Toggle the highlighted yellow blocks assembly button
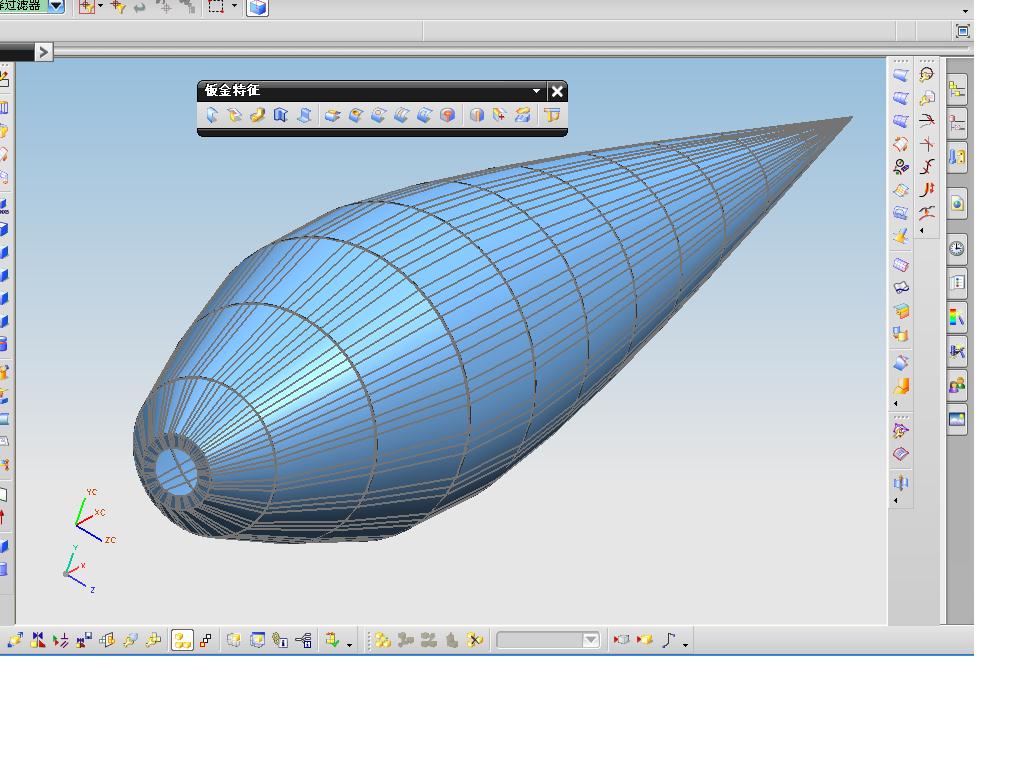The height and width of the screenshot is (768, 1024). tap(182, 641)
